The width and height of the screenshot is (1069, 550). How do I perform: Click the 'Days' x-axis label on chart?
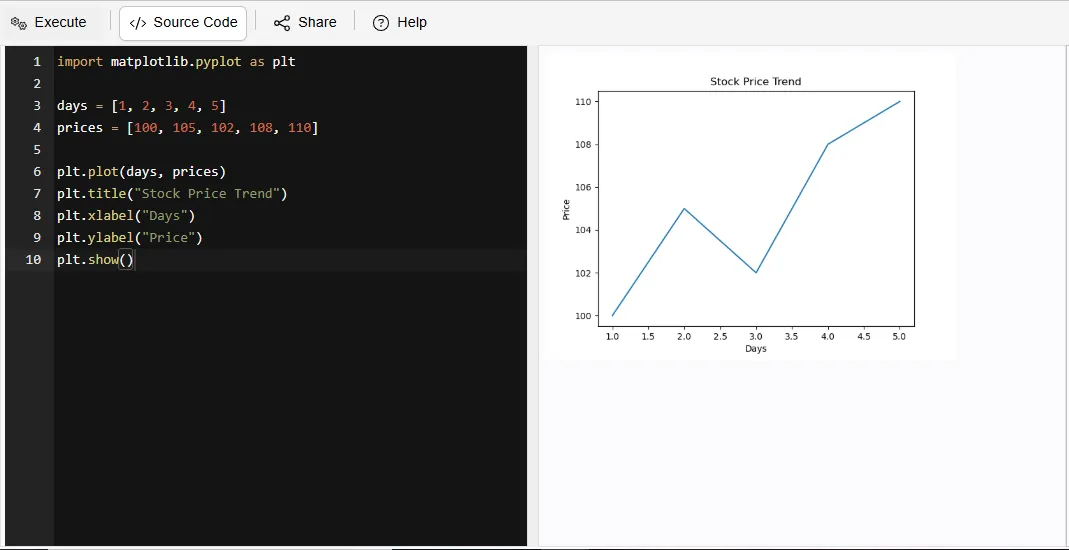[755, 349]
